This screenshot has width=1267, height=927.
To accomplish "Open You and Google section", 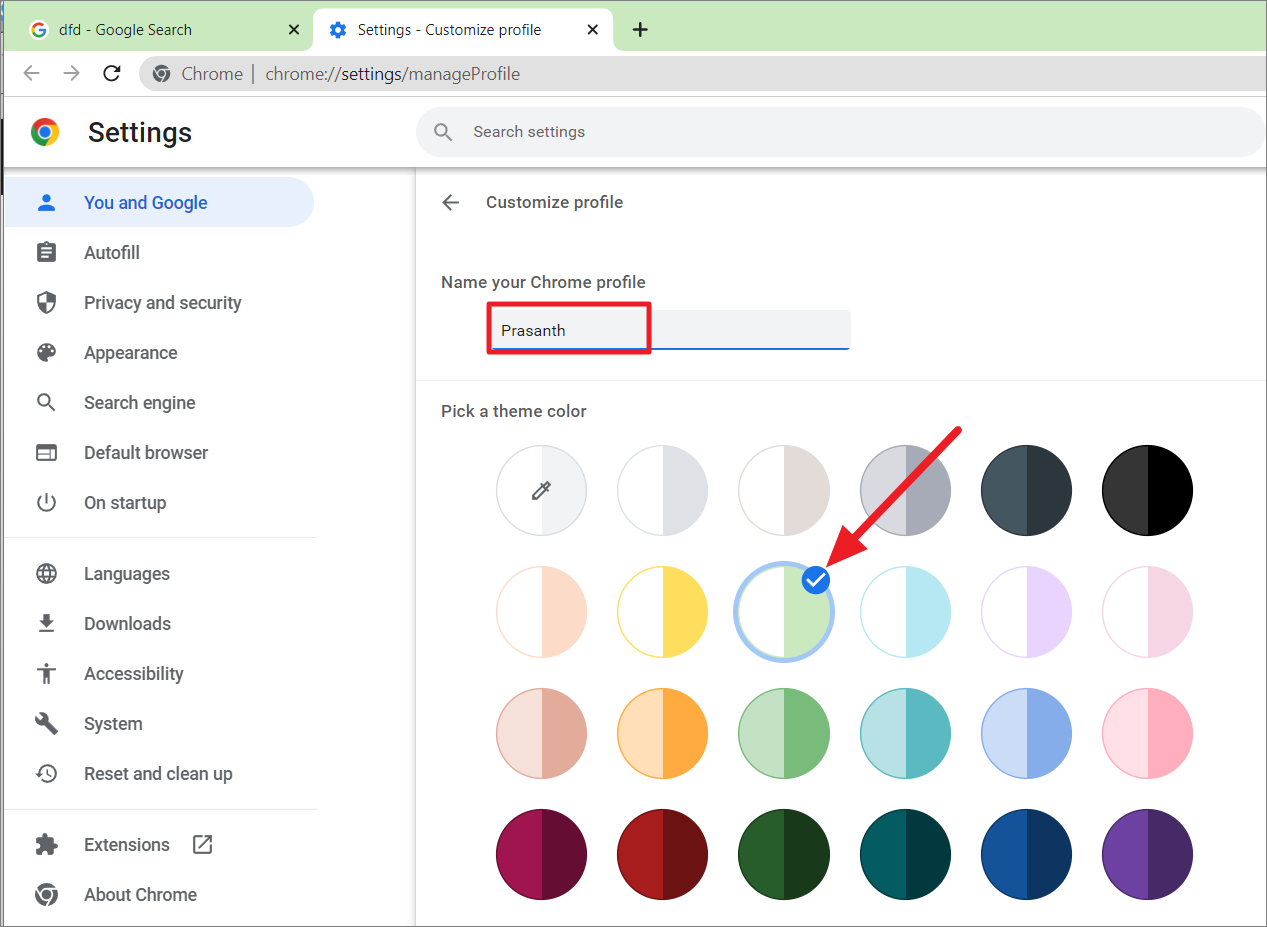I will click(x=159, y=202).
